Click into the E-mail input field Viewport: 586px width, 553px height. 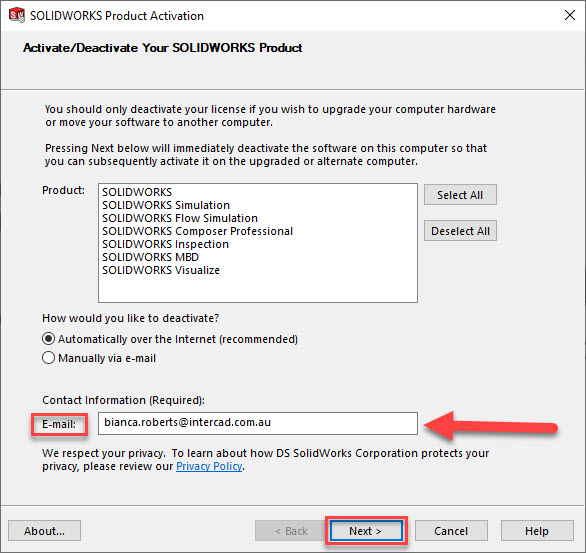(258, 423)
